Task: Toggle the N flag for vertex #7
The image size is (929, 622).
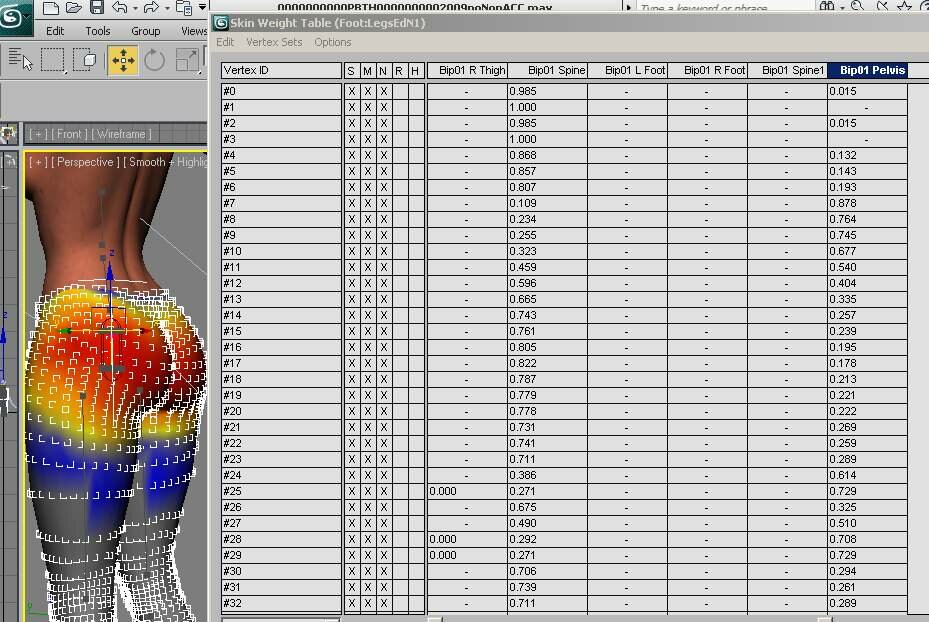Action: tap(383, 203)
